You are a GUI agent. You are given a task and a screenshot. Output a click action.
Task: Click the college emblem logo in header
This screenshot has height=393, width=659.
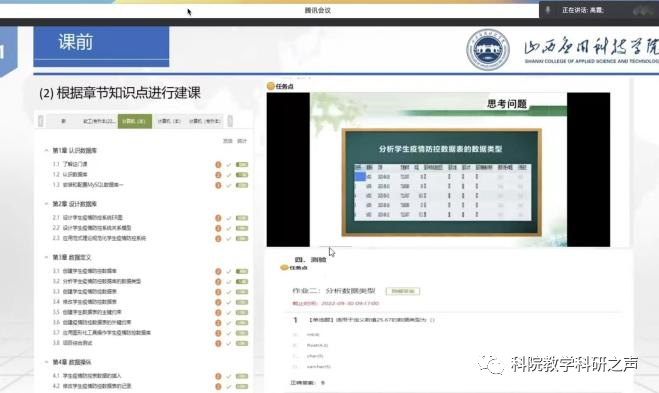coord(488,50)
